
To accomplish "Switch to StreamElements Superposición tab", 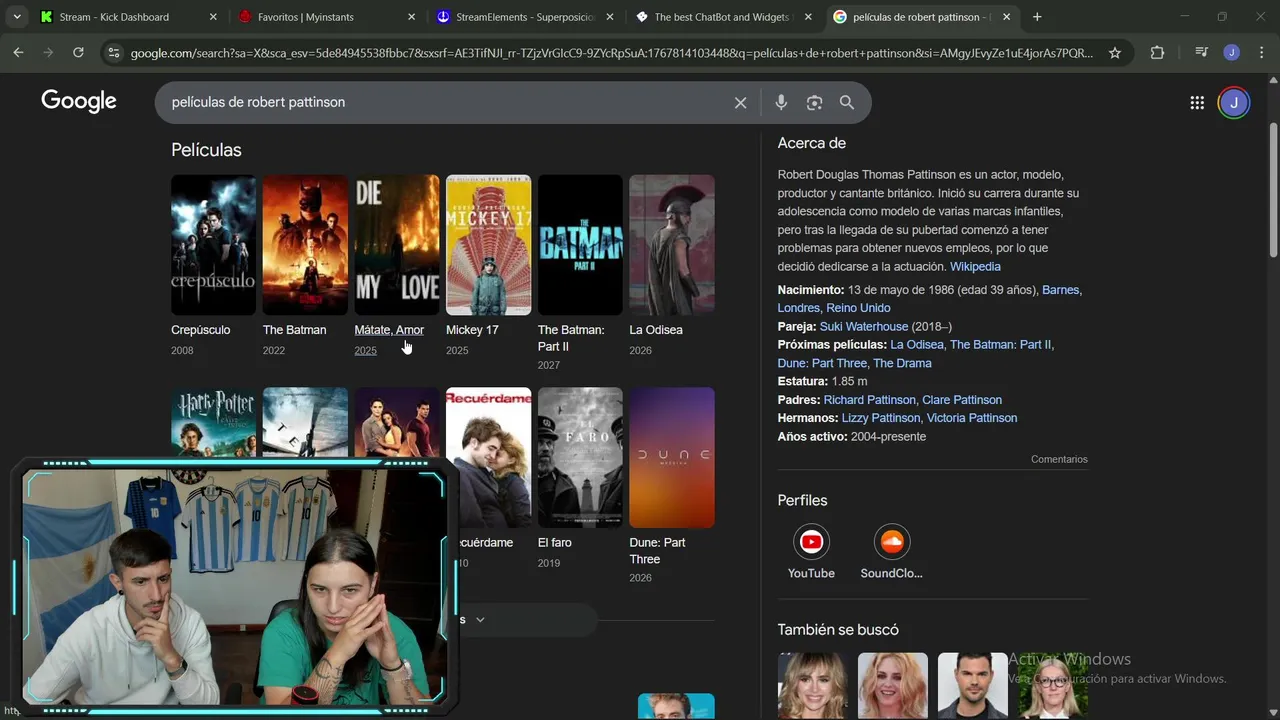I will (525, 17).
